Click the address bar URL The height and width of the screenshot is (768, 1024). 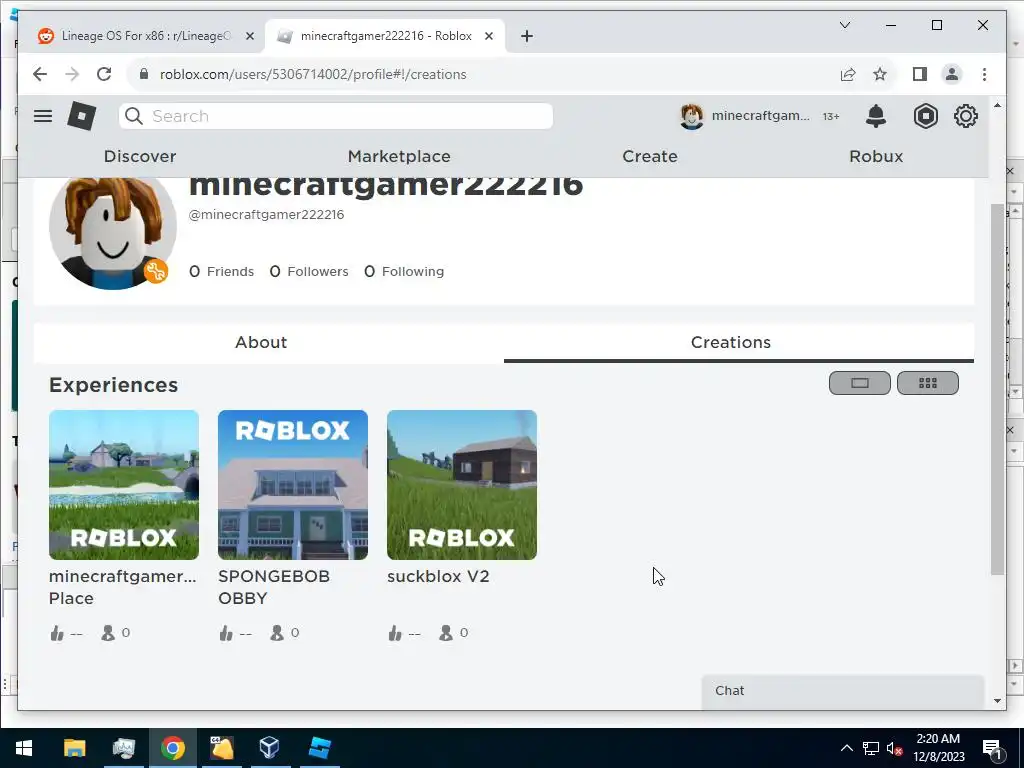click(x=313, y=74)
